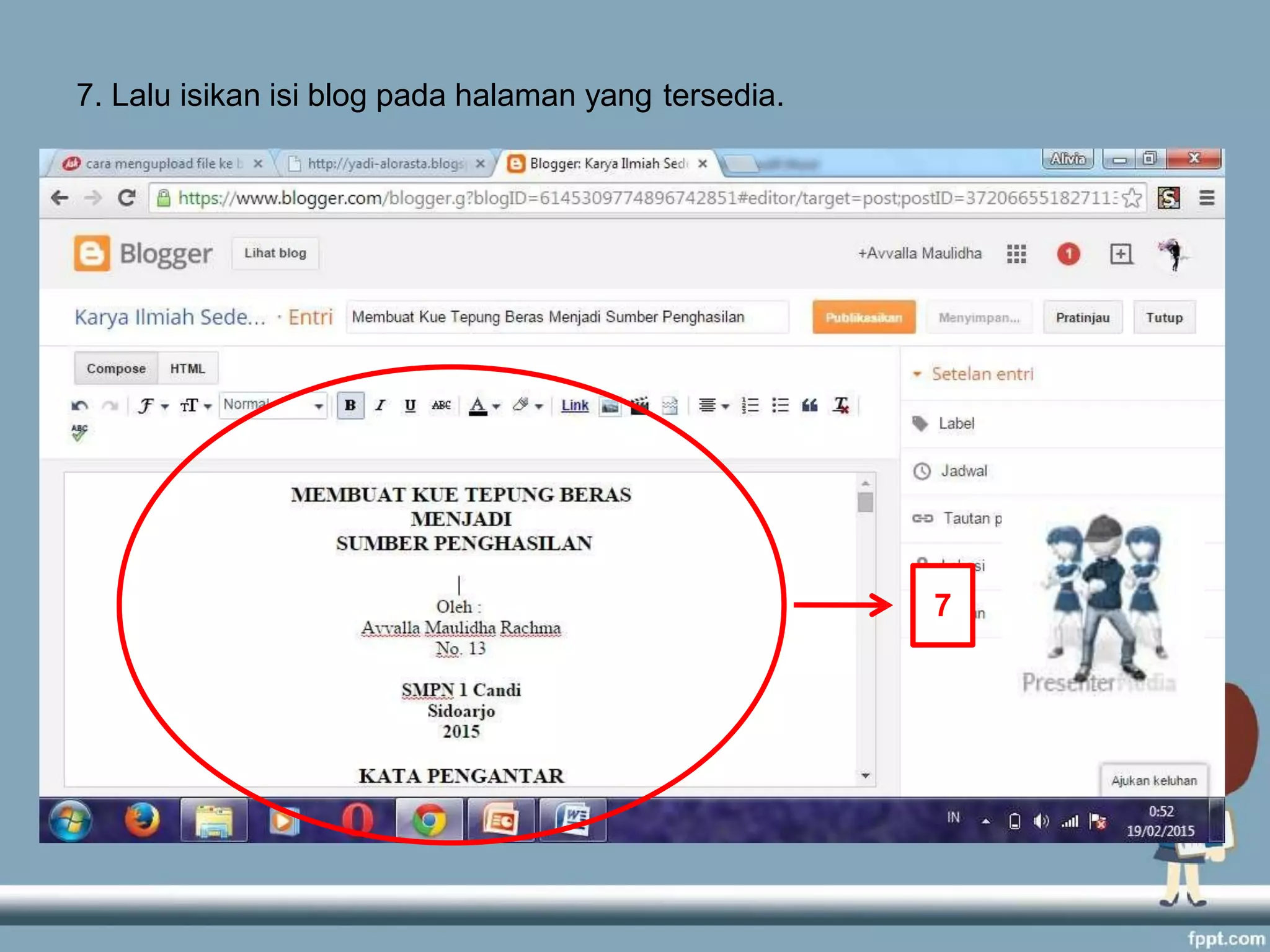Close the cara mengupload file tab
The width and height of the screenshot is (1270, 952).
coord(258,164)
